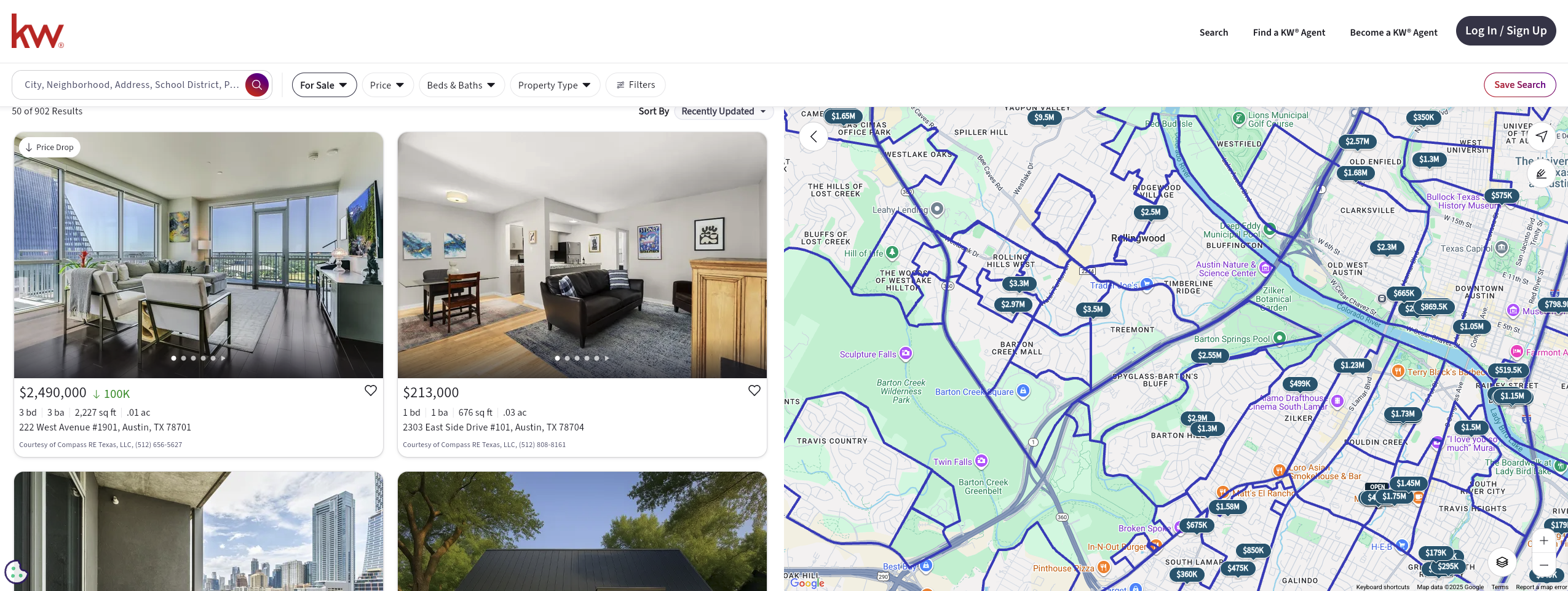The image size is (1568, 591).
Task: Click the KW logo
Action: (x=38, y=31)
